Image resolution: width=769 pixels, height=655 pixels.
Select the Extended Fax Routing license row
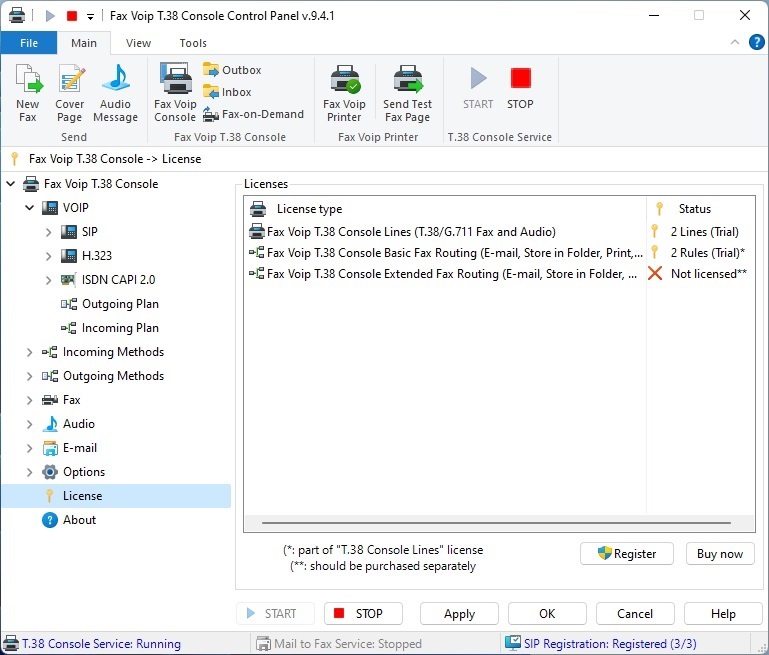click(x=499, y=274)
